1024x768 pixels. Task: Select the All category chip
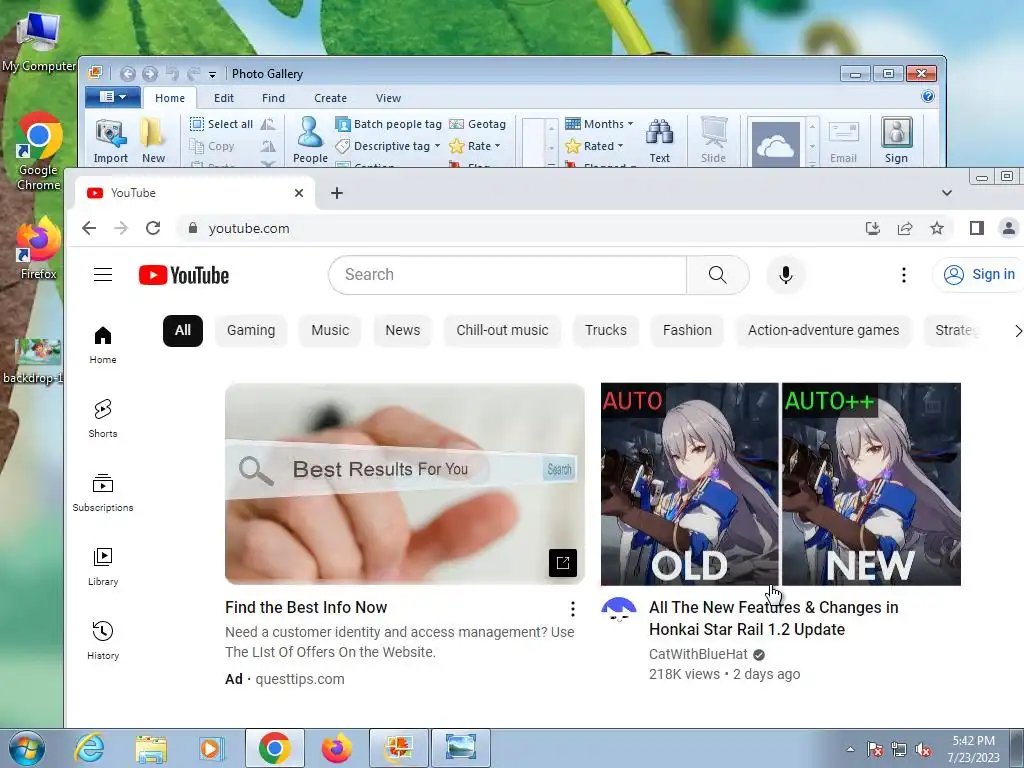pyautogui.click(x=183, y=330)
